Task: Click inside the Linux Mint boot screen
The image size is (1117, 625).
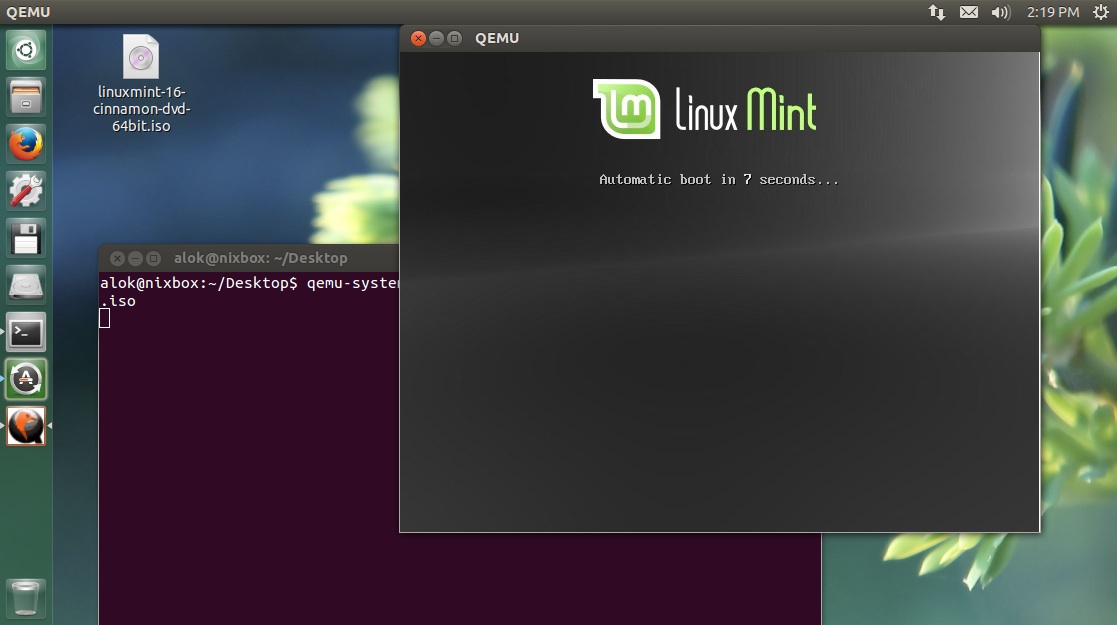Action: [x=719, y=350]
